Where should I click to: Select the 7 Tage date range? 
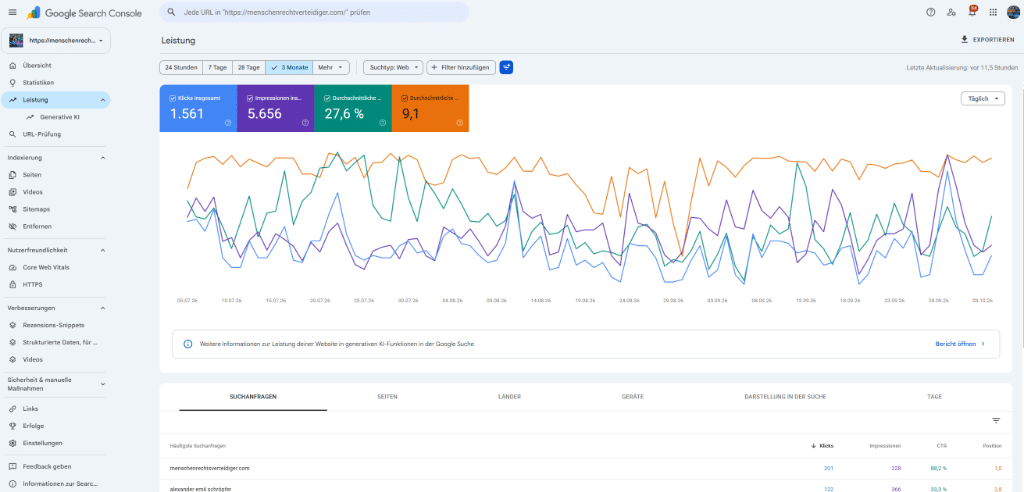click(217, 67)
